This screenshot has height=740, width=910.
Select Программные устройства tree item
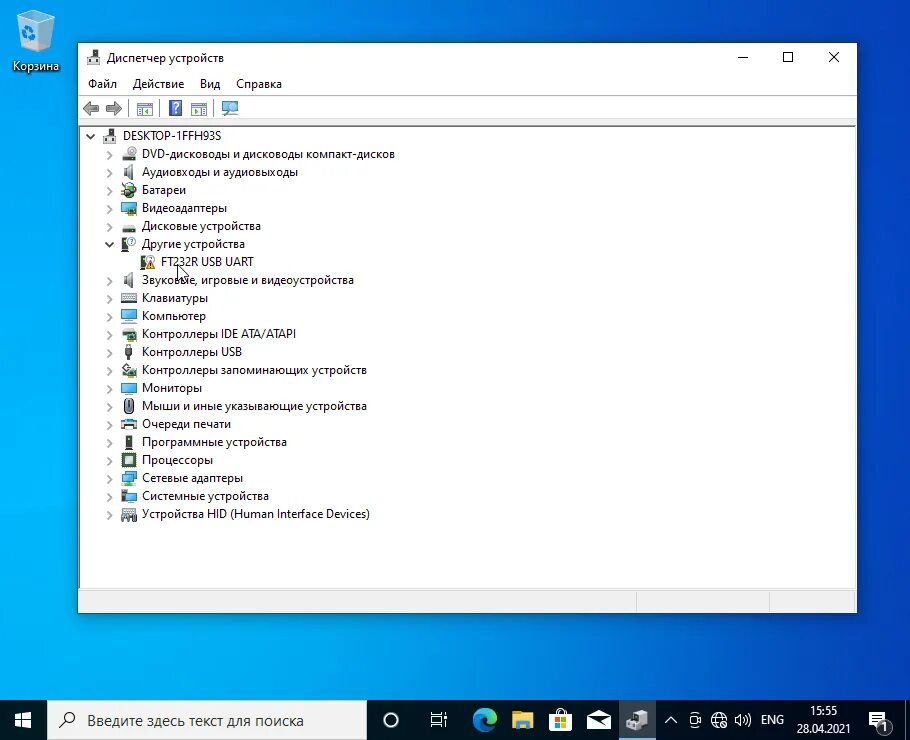click(214, 442)
